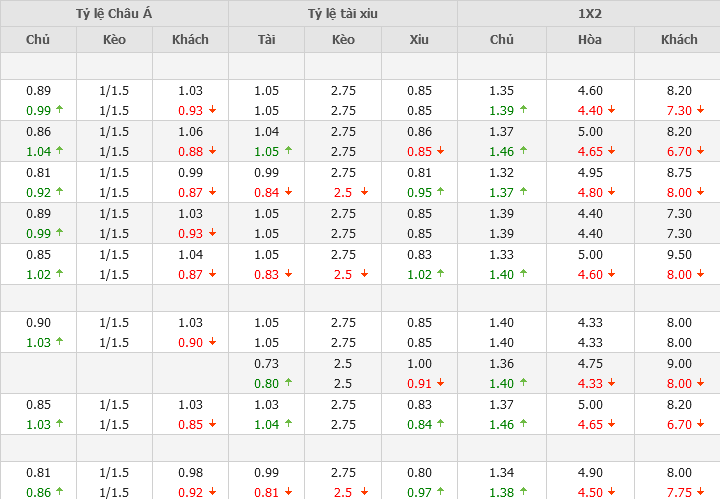
Task: Click the red down arrow beside 0.91
Action: click(x=440, y=382)
